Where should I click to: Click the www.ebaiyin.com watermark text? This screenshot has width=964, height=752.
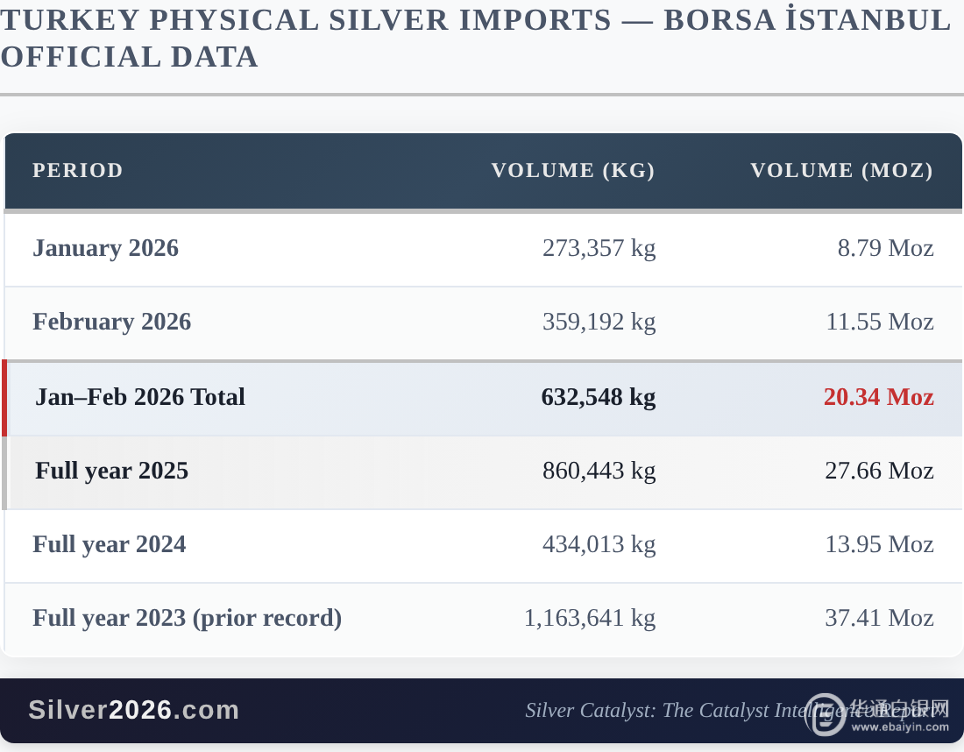tap(903, 727)
